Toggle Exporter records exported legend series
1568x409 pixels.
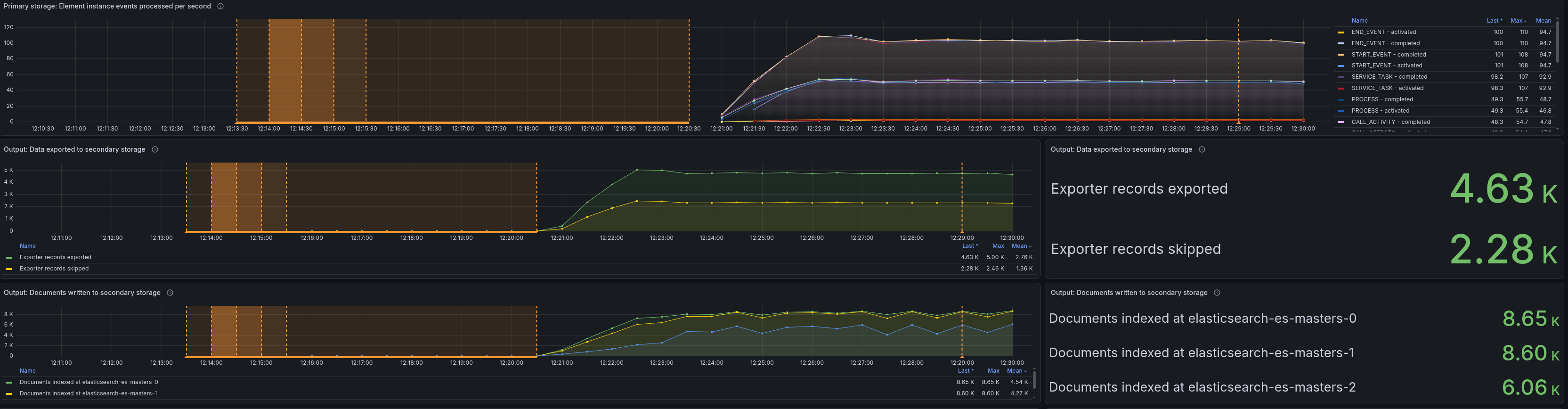pos(56,257)
